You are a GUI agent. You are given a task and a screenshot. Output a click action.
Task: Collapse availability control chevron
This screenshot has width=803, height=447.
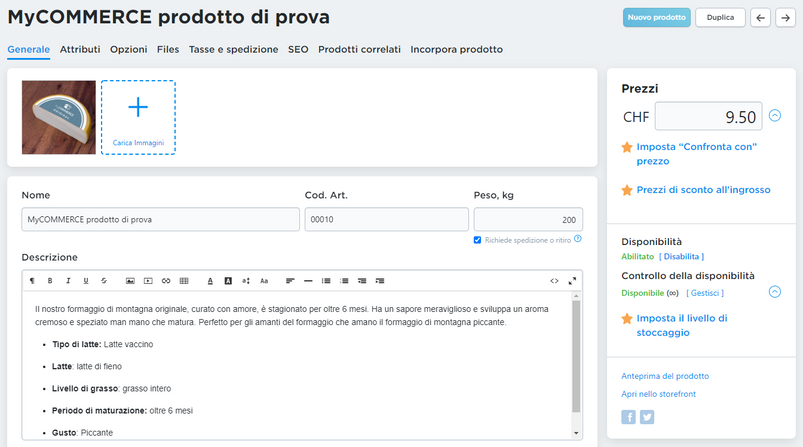775,292
